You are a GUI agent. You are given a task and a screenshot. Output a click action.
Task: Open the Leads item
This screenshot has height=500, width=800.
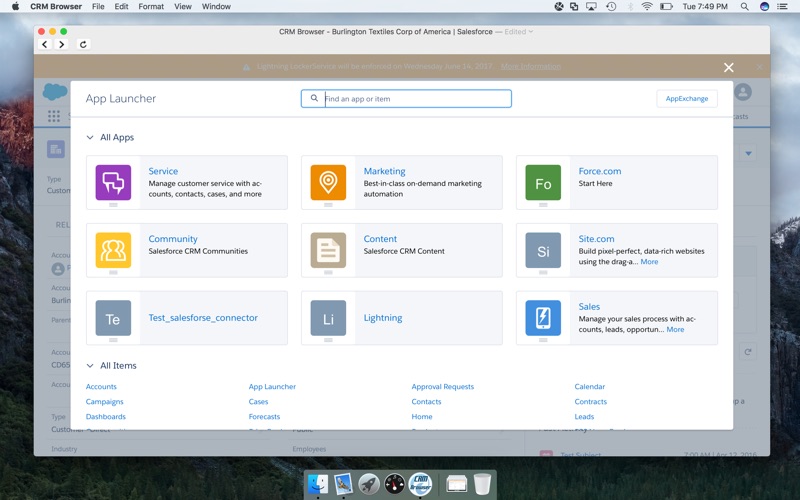pyautogui.click(x=584, y=416)
